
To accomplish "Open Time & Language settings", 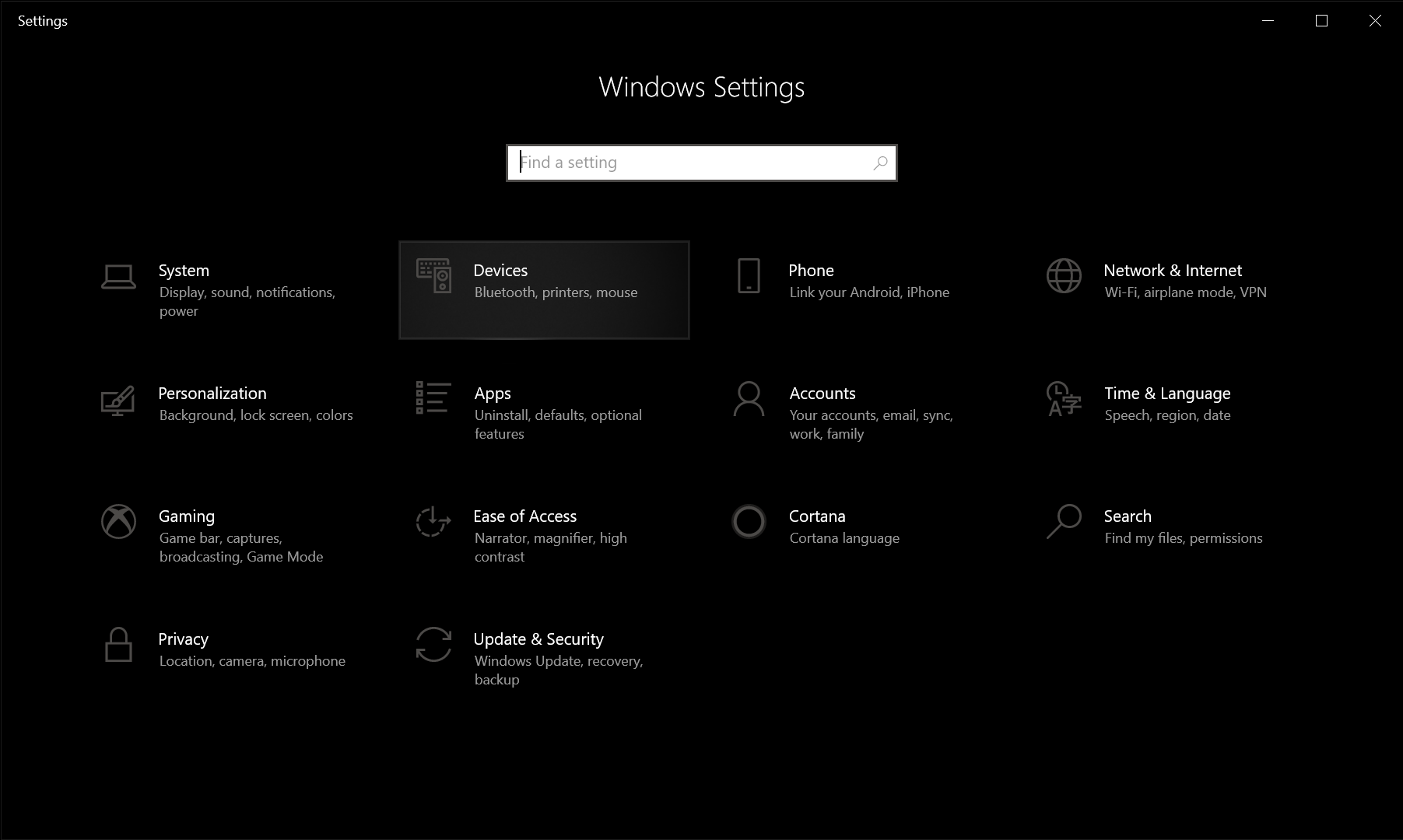I will point(1166,402).
